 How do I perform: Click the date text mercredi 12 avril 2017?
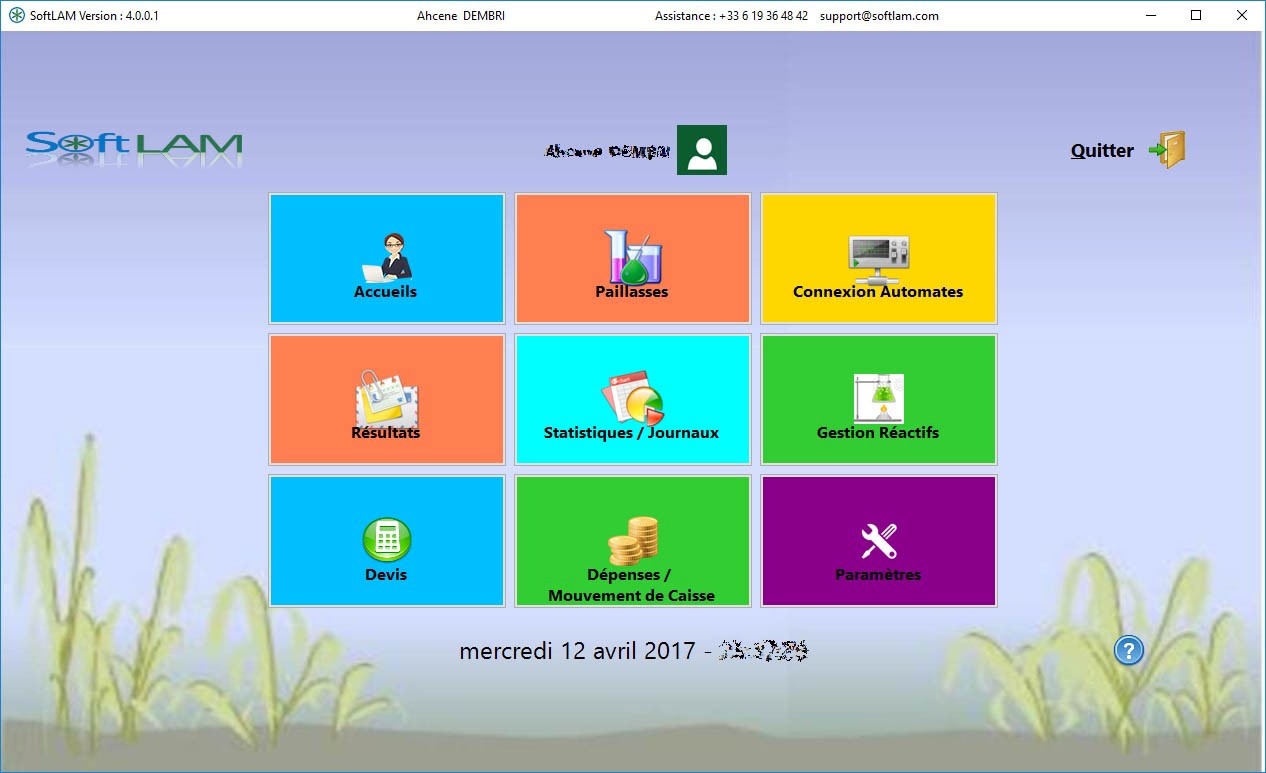point(577,651)
